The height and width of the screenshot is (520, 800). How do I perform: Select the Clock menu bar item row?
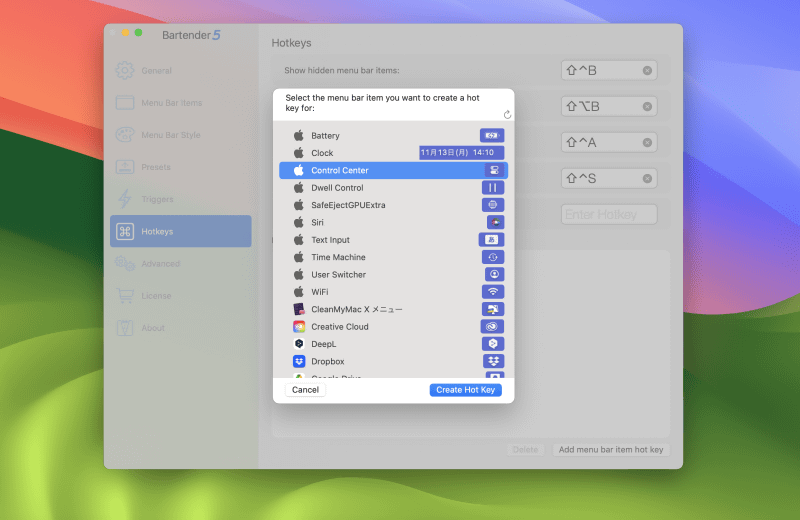point(393,153)
